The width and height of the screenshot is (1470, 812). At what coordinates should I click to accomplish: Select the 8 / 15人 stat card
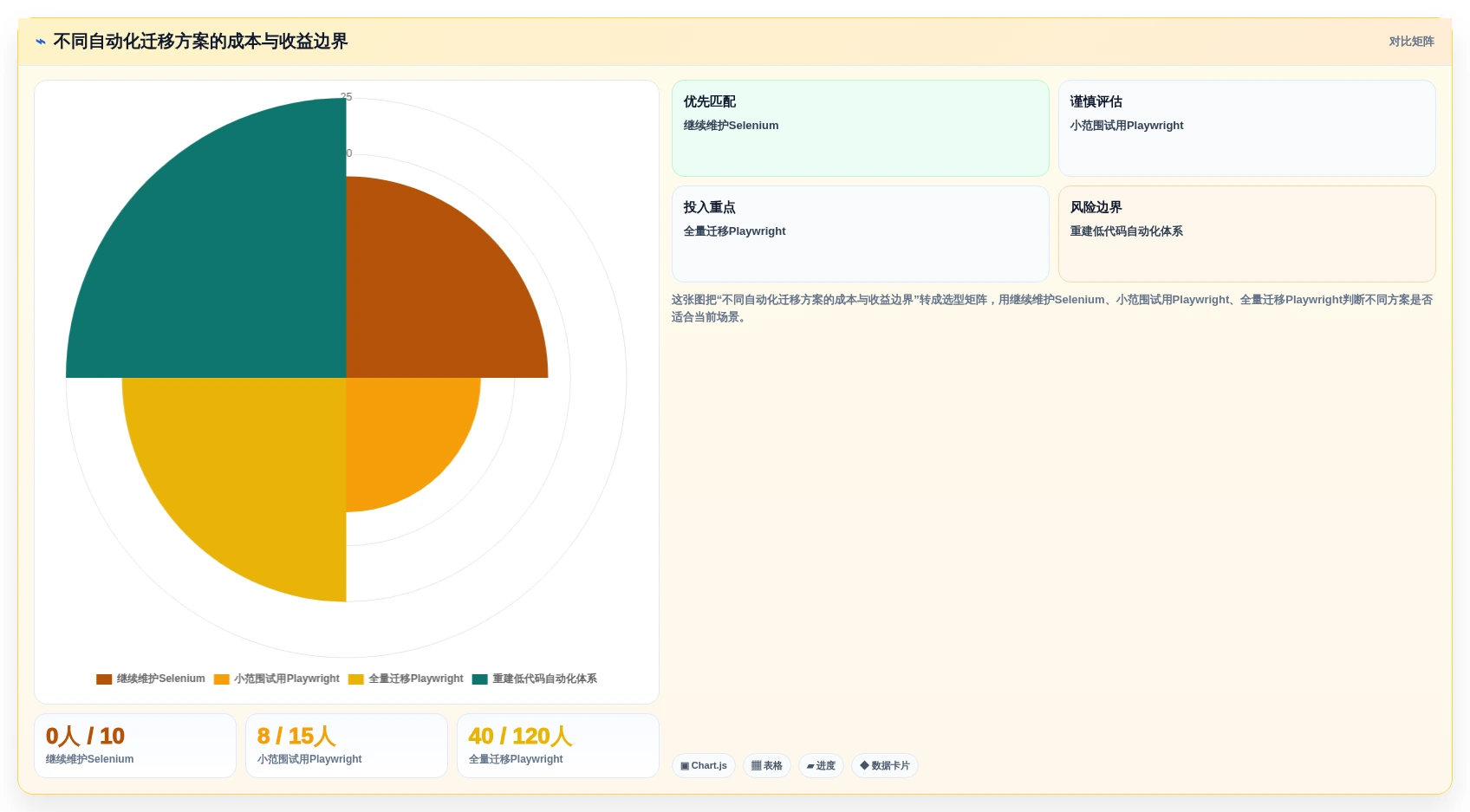click(x=347, y=746)
